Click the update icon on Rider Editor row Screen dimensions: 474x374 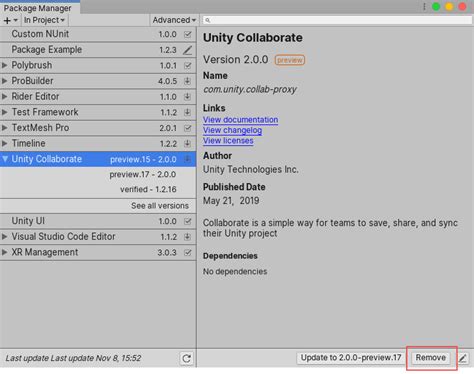coord(188,97)
